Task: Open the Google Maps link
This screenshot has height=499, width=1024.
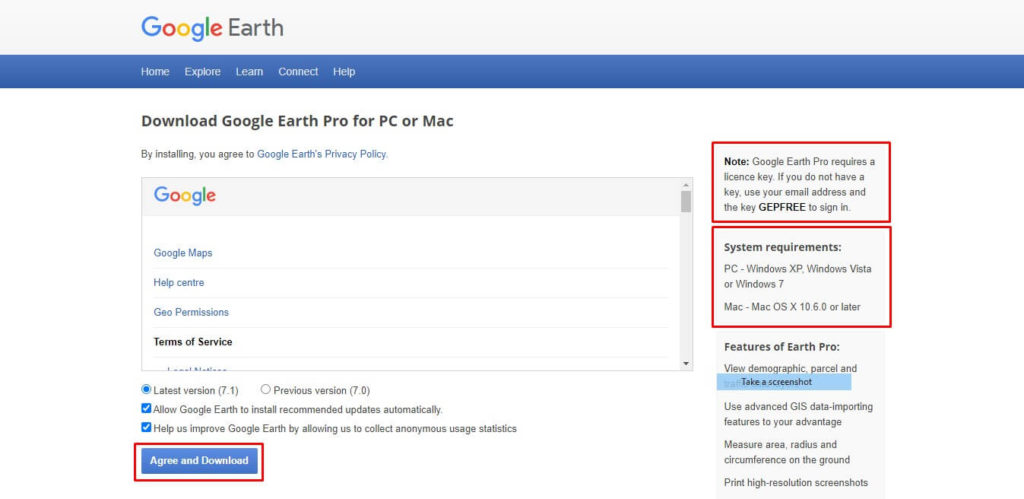Action: [x=183, y=253]
